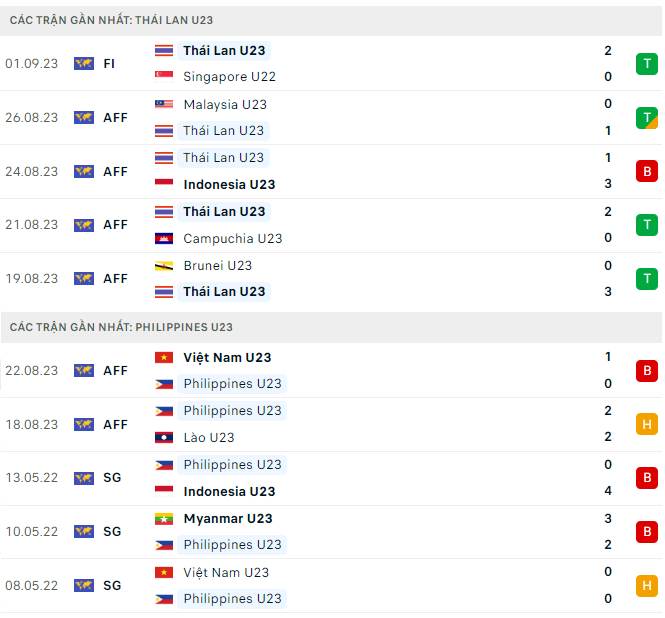
Task: Click the half-green half-orange T badge for Malaysia match
Action: pos(647,117)
